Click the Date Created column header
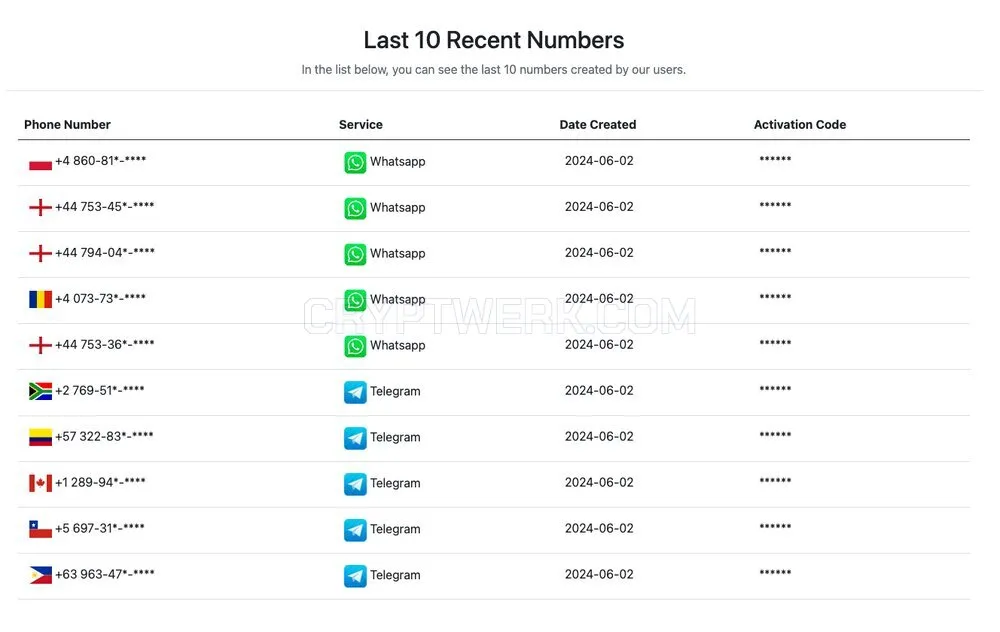 [x=598, y=124]
